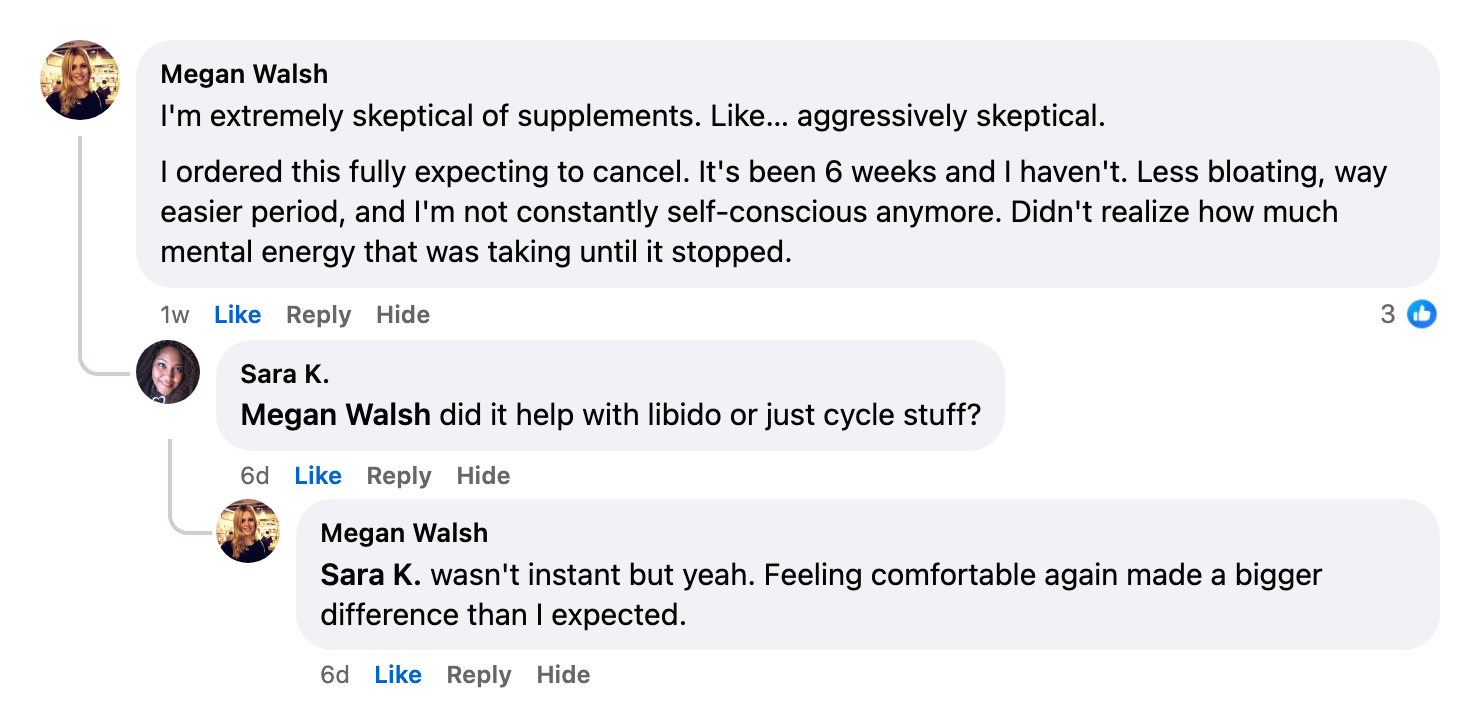Click Megan Walsh's avatar on her reply
This screenshot has height=728, width=1480.
tap(248, 531)
